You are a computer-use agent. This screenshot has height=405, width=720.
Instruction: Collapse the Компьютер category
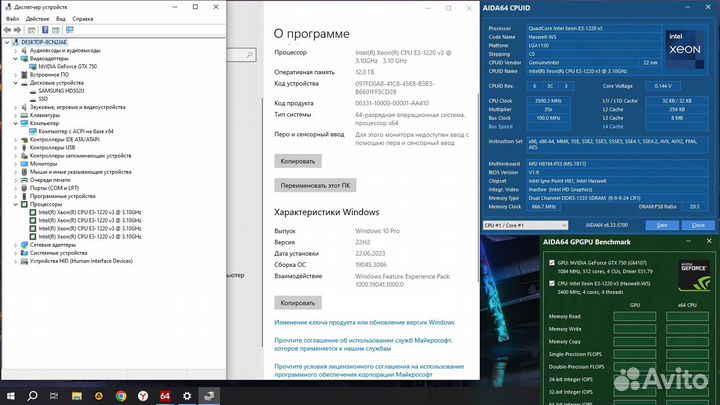coord(16,124)
